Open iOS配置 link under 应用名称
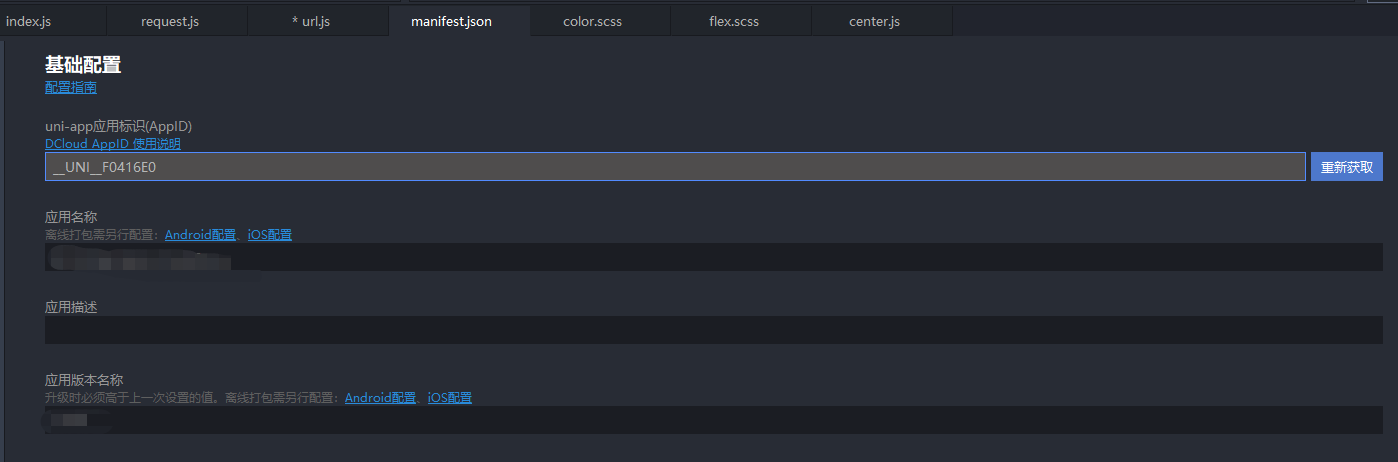1398x462 pixels. coord(270,235)
